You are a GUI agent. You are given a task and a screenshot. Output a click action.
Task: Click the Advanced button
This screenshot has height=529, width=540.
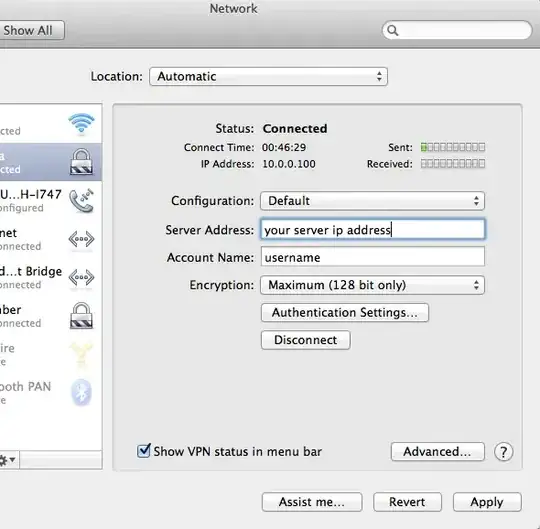pyautogui.click(x=438, y=452)
